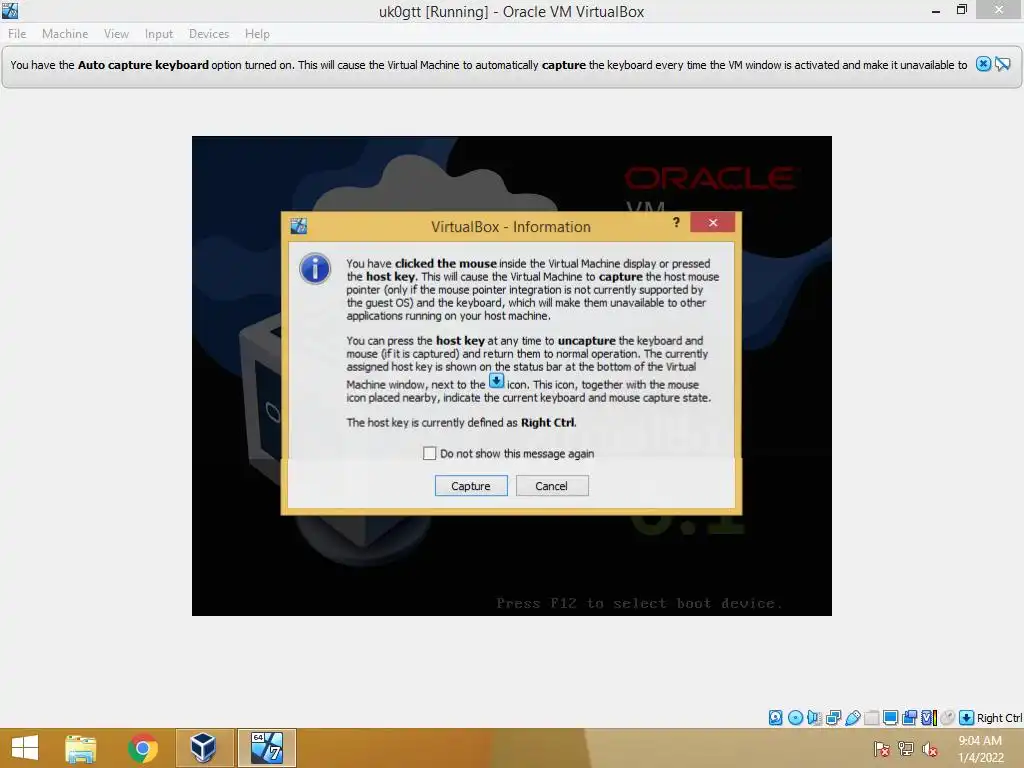Open the Devices menu
This screenshot has width=1024, height=768.
point(209,34)
